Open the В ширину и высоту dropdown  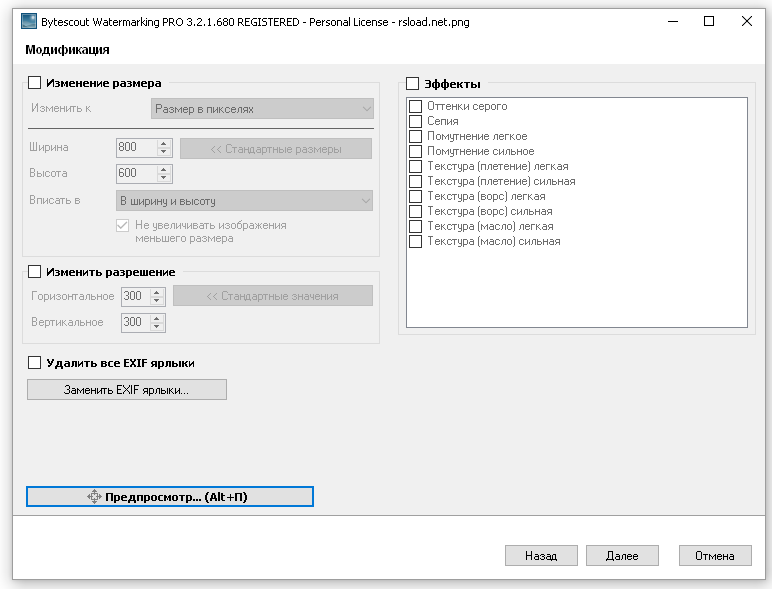click(244, 201)
